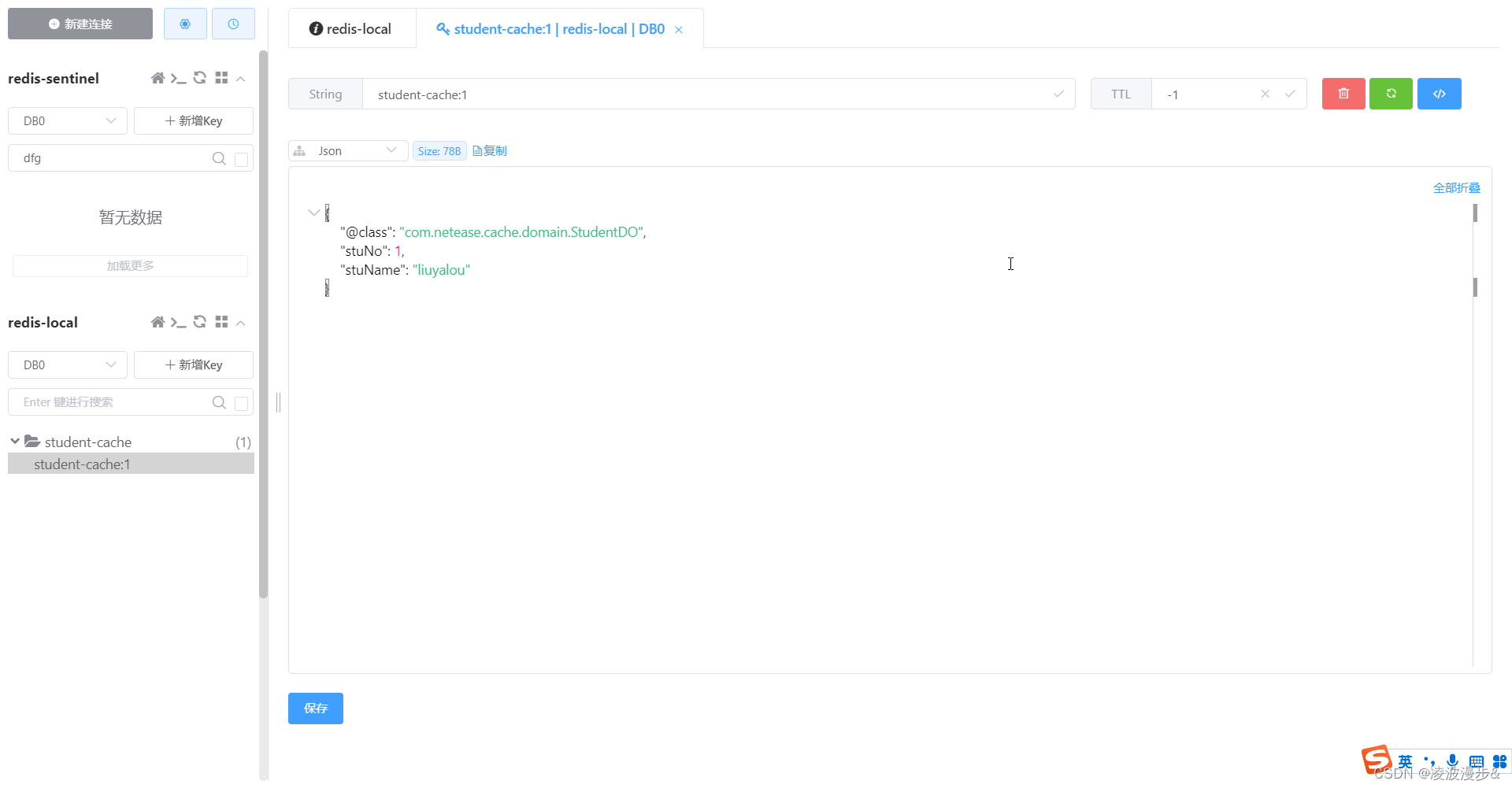Clear TTL with the X icon

(x=1266, y=94)
